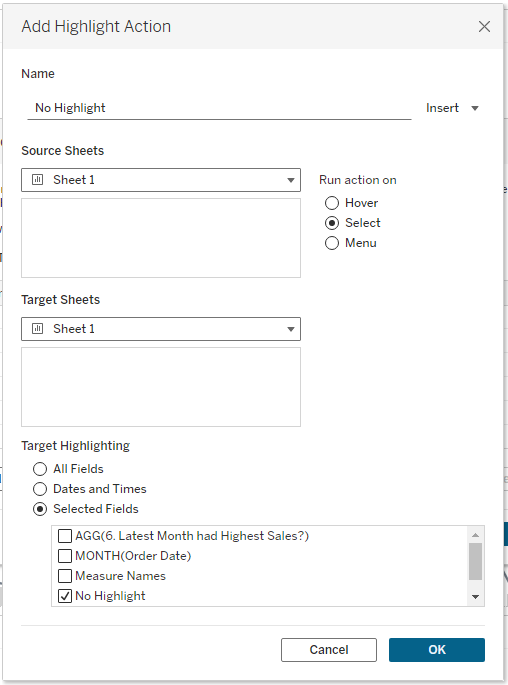Click the Target Sheets worksheet icon

click(x=38, y=329)
